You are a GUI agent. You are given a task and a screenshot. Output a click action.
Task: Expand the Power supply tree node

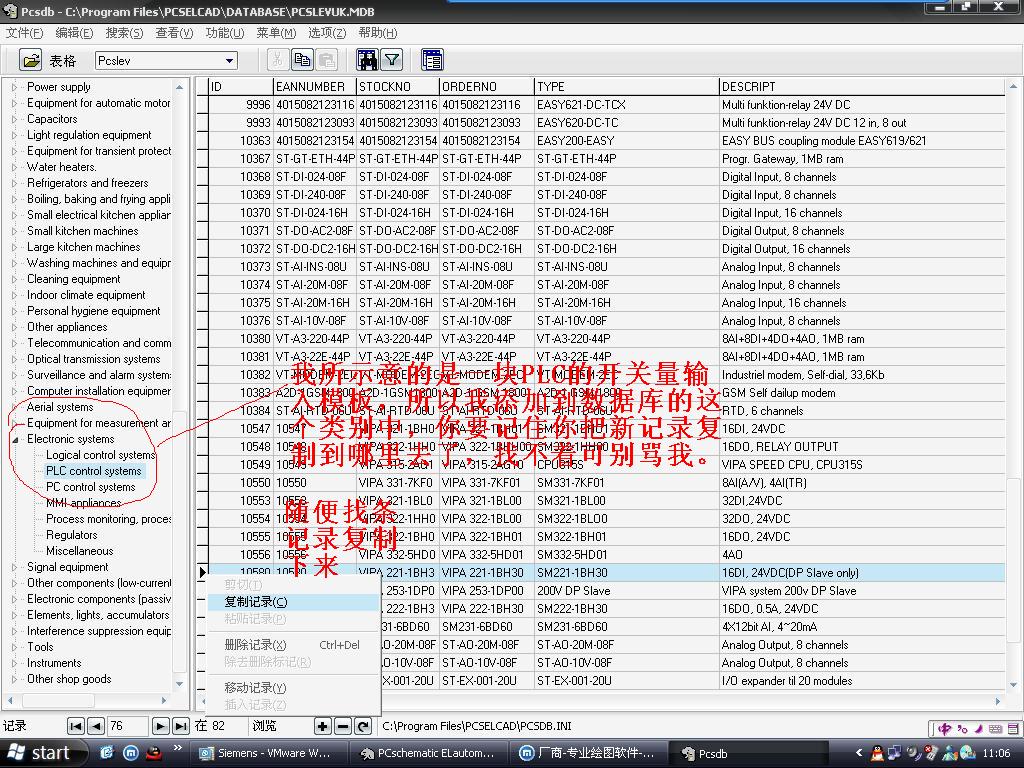tap(14, 87)
